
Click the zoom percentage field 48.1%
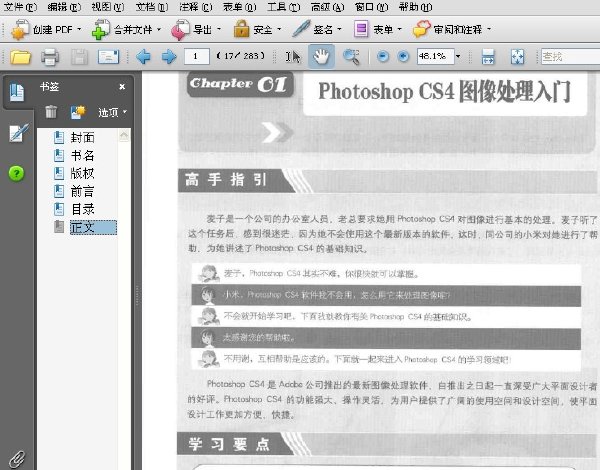tap(435, 56)
